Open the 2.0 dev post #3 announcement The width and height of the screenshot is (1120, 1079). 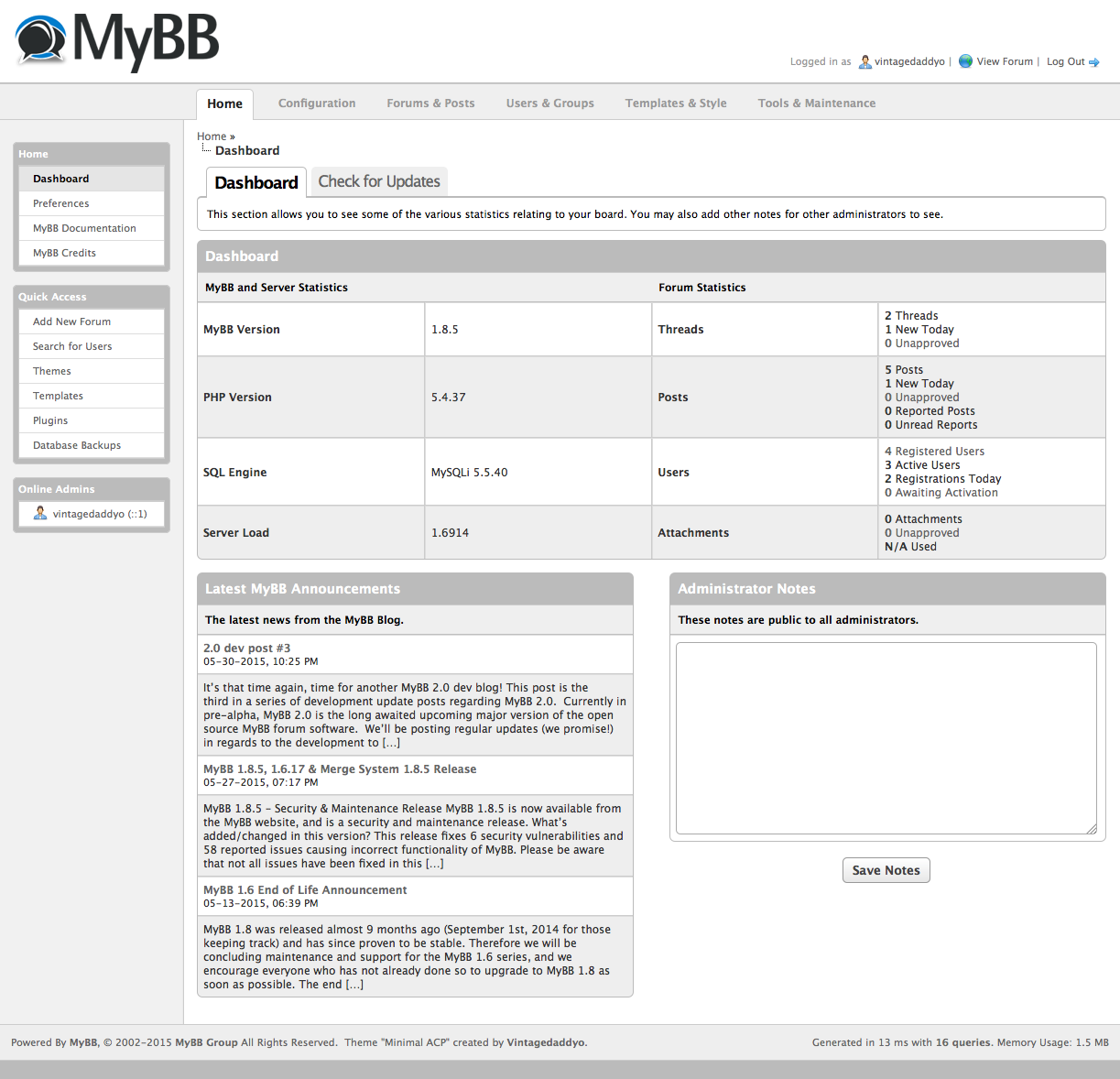(x=246, y=648)
